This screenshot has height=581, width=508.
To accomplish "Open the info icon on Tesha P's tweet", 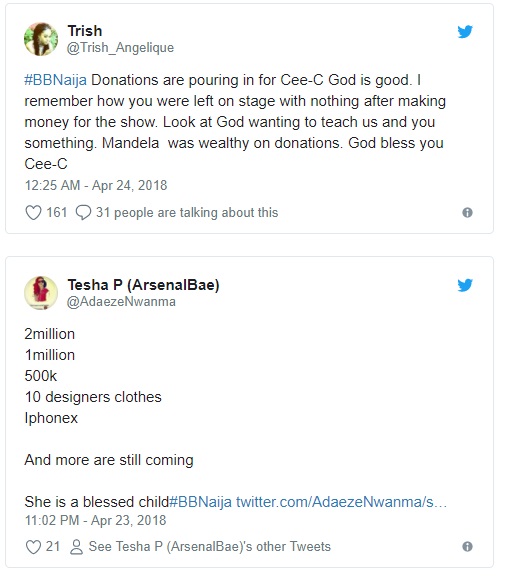I will [467, 547].
